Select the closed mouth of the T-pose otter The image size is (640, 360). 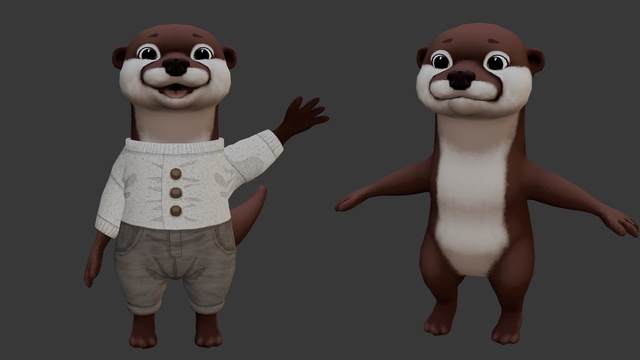[x=465, y=99]
